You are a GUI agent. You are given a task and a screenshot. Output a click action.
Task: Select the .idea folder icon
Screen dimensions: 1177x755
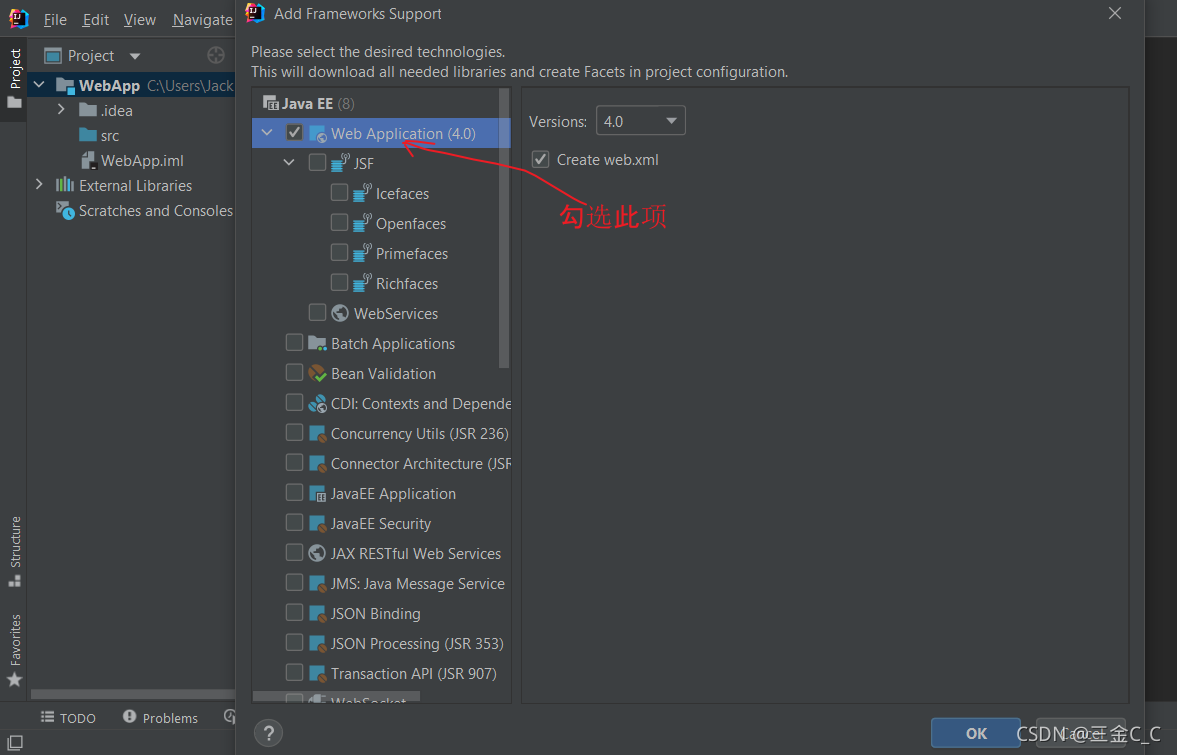88,110
